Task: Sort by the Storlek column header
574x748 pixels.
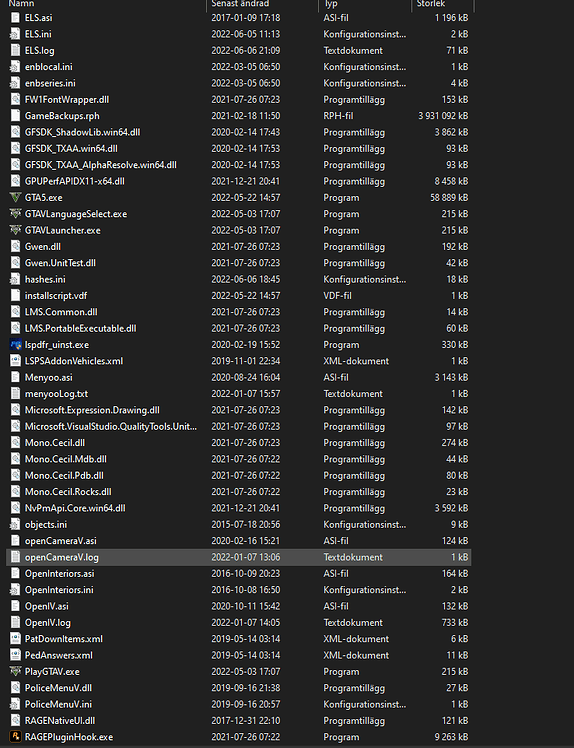Action: pos(431,3)
